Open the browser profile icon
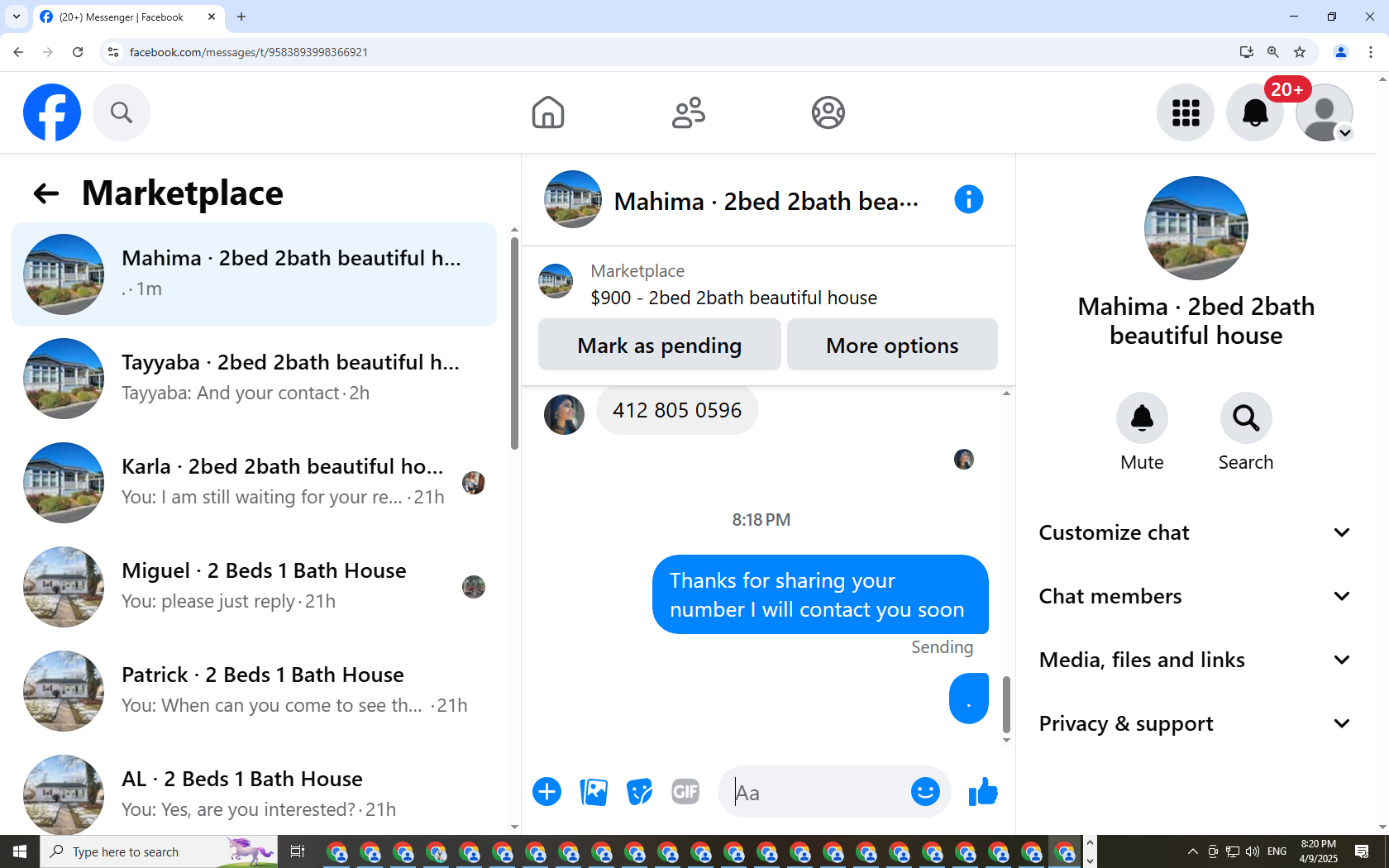1389x868 pixels. click(x=1341, y=52)
